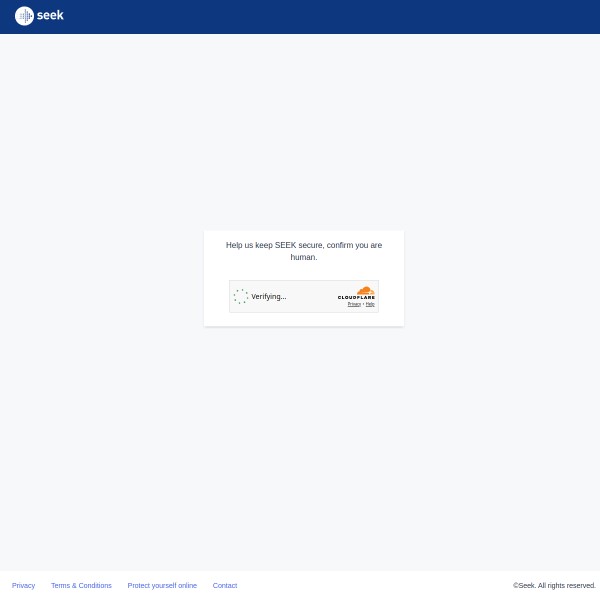Open the Contact footer link
The width and height of the screenshot is (600, 600).
[225, 585]
